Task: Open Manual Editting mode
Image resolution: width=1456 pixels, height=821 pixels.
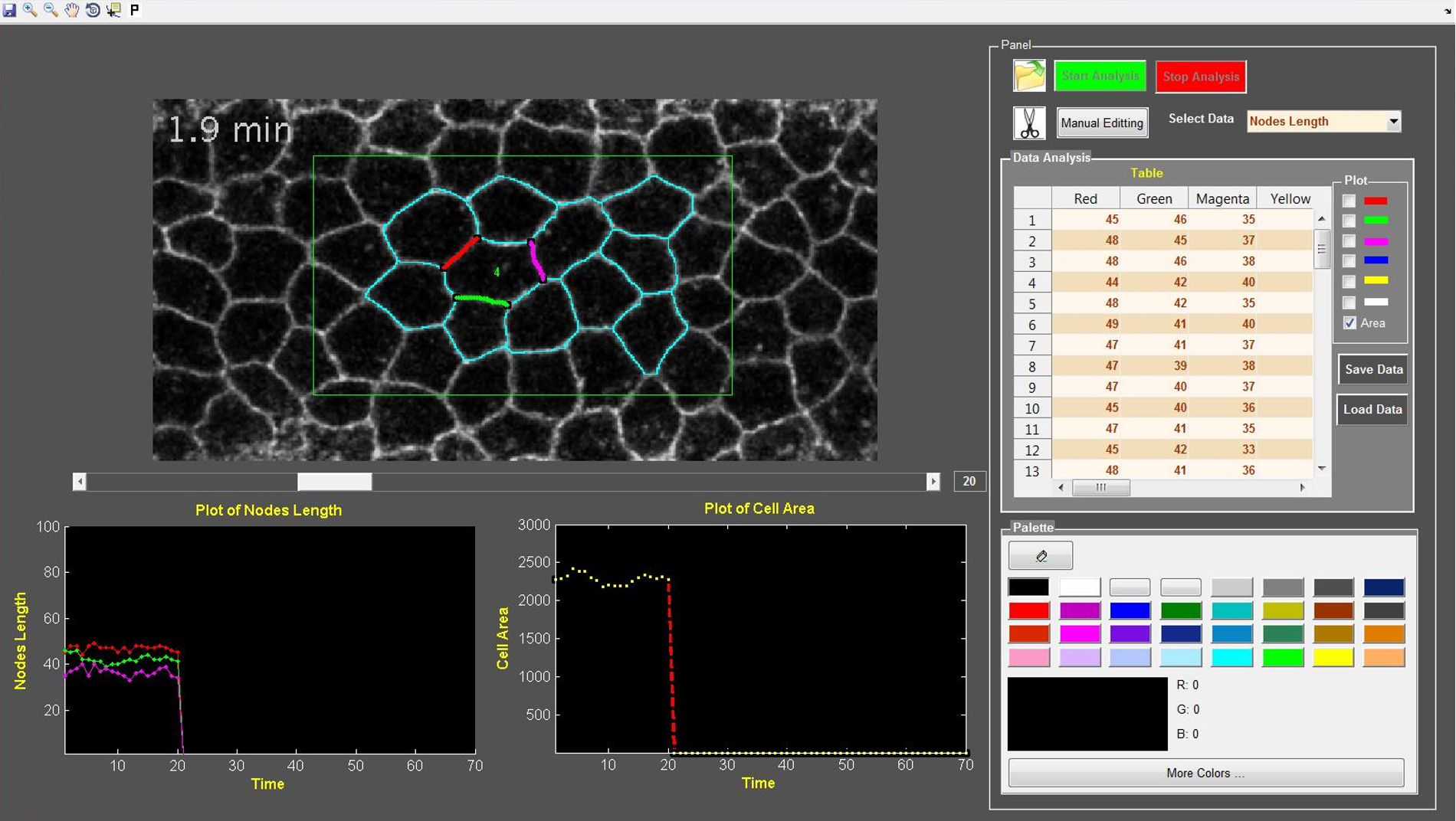Action: 1102,123
